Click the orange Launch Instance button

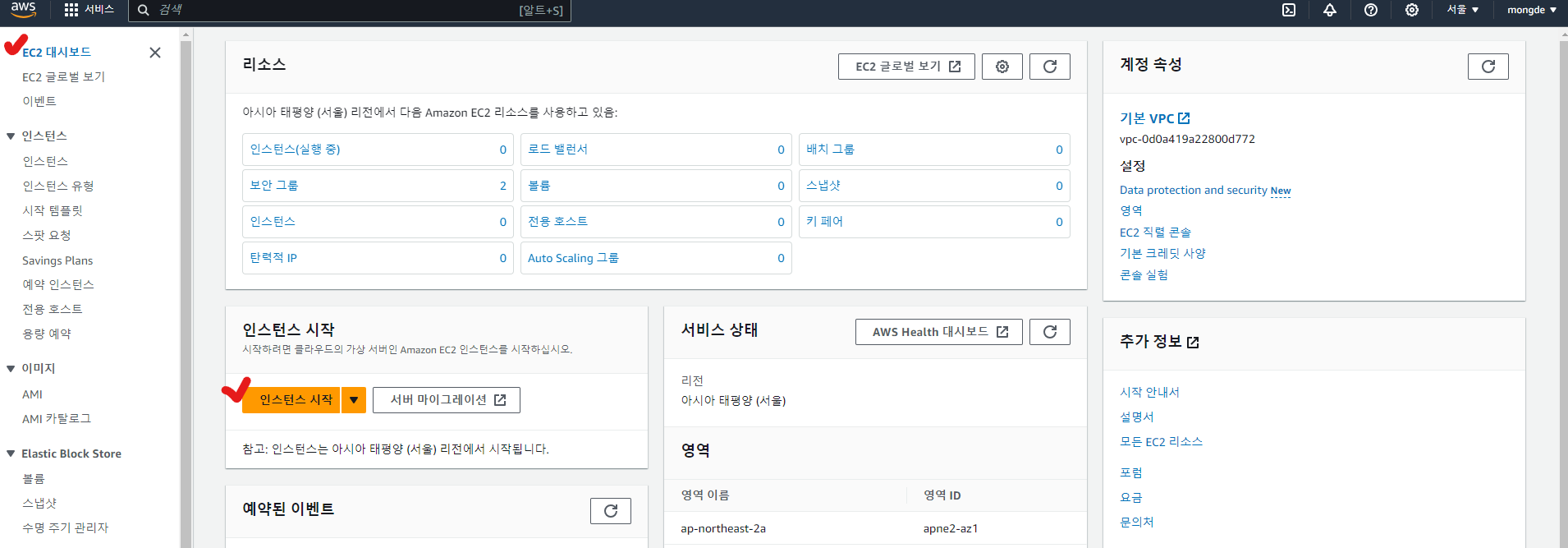click(x=291, y=400)
